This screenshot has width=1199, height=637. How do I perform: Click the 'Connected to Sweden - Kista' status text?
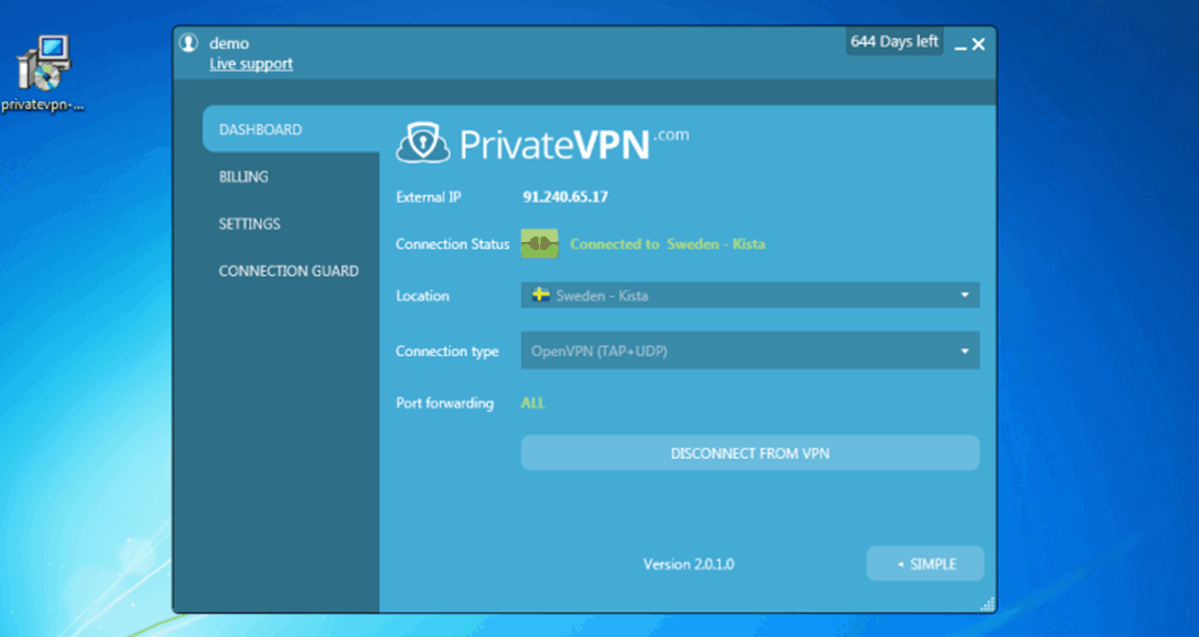668,244
